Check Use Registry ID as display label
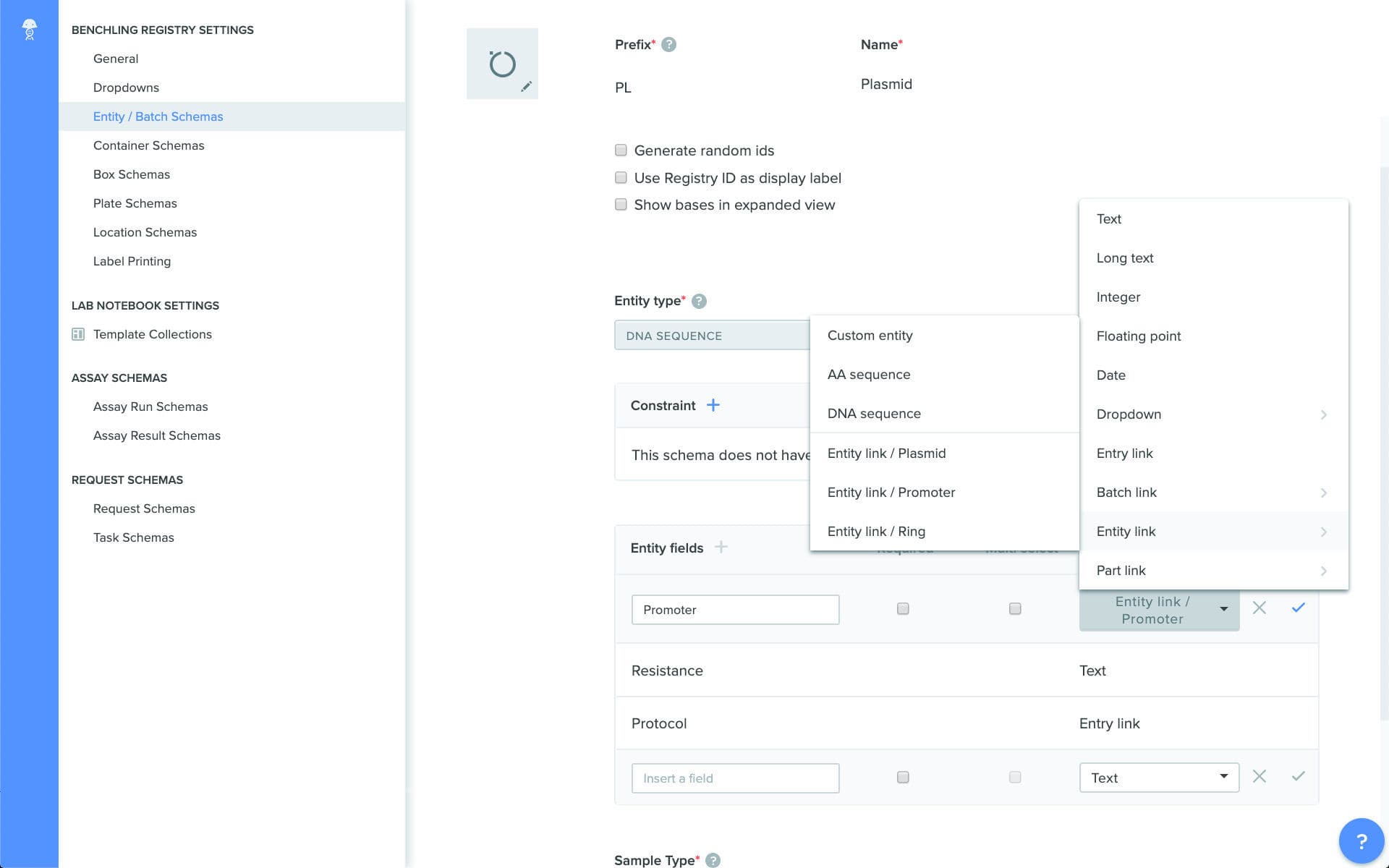The image size is (1389, 868). [x=621, y=177]
